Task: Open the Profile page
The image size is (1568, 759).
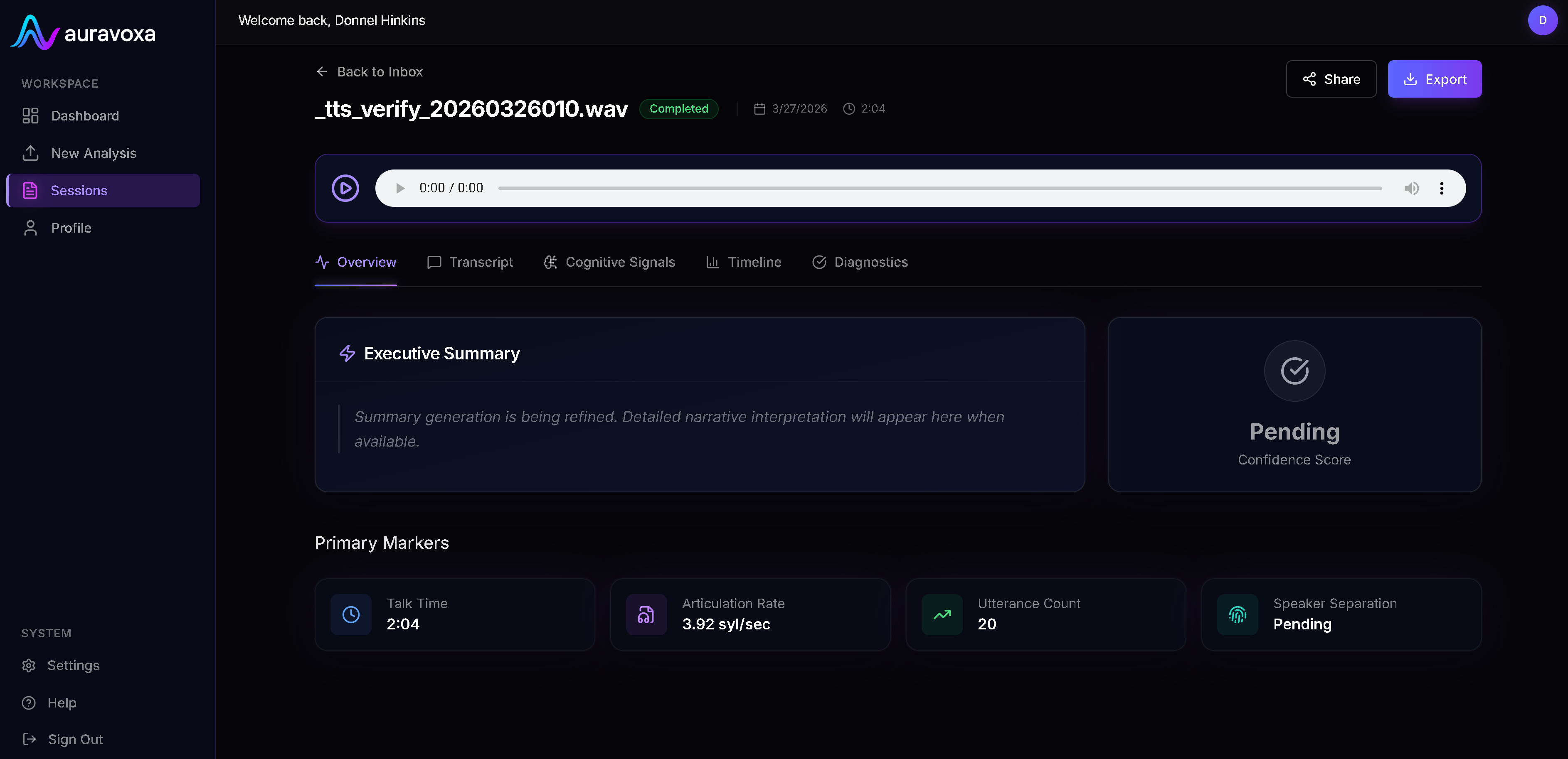Action: (71, 228)
